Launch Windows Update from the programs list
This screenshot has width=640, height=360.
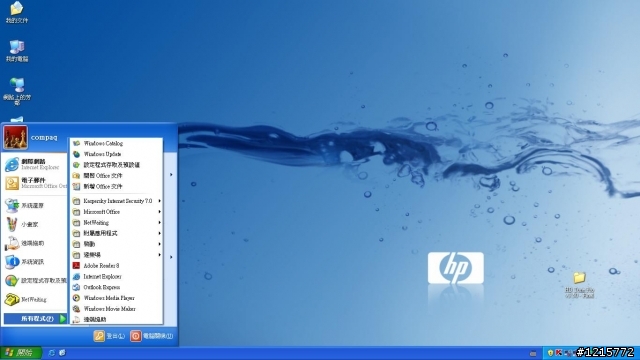tap(116, 154)
